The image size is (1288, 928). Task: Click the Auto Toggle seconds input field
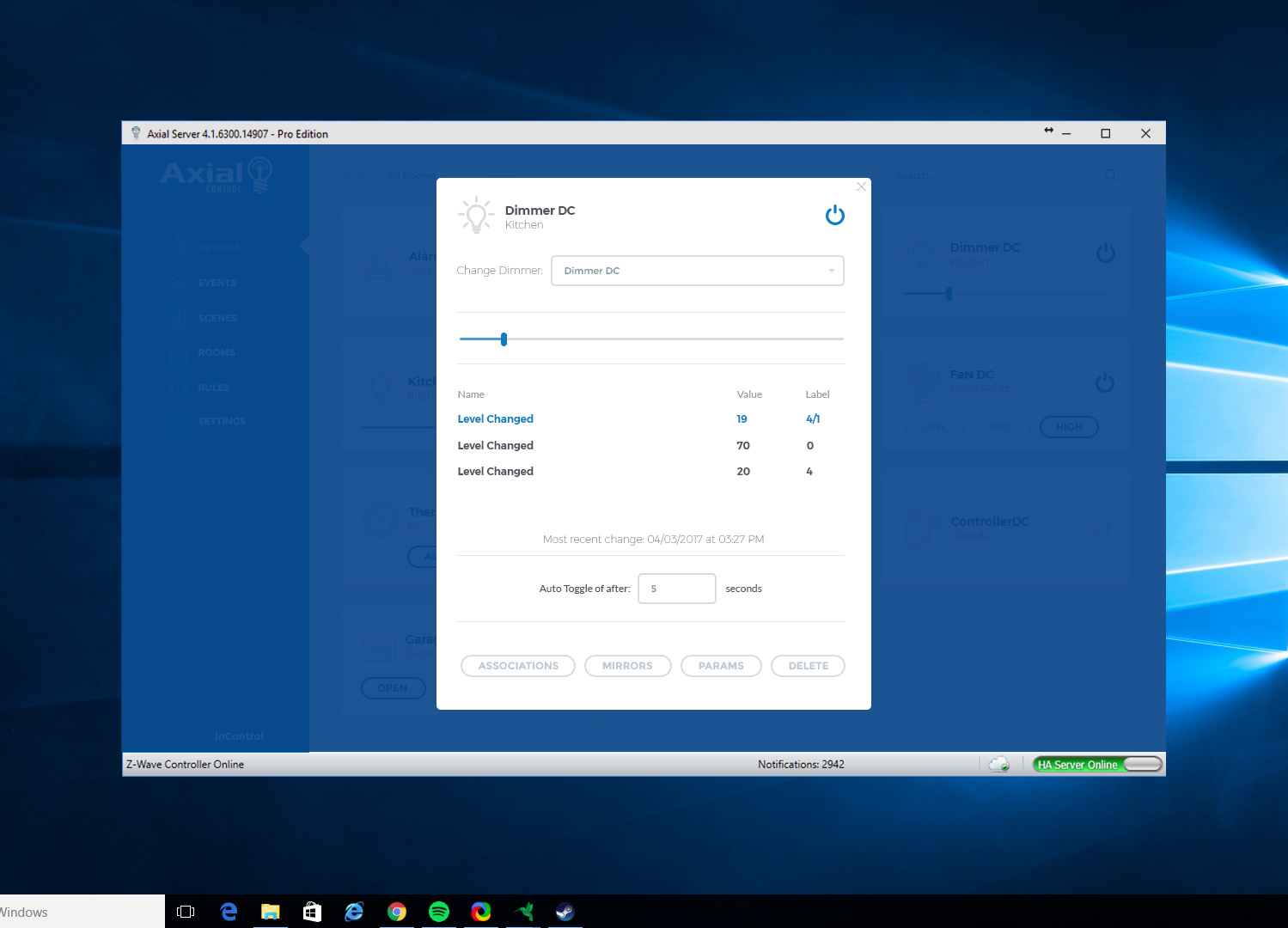point(676,589)
